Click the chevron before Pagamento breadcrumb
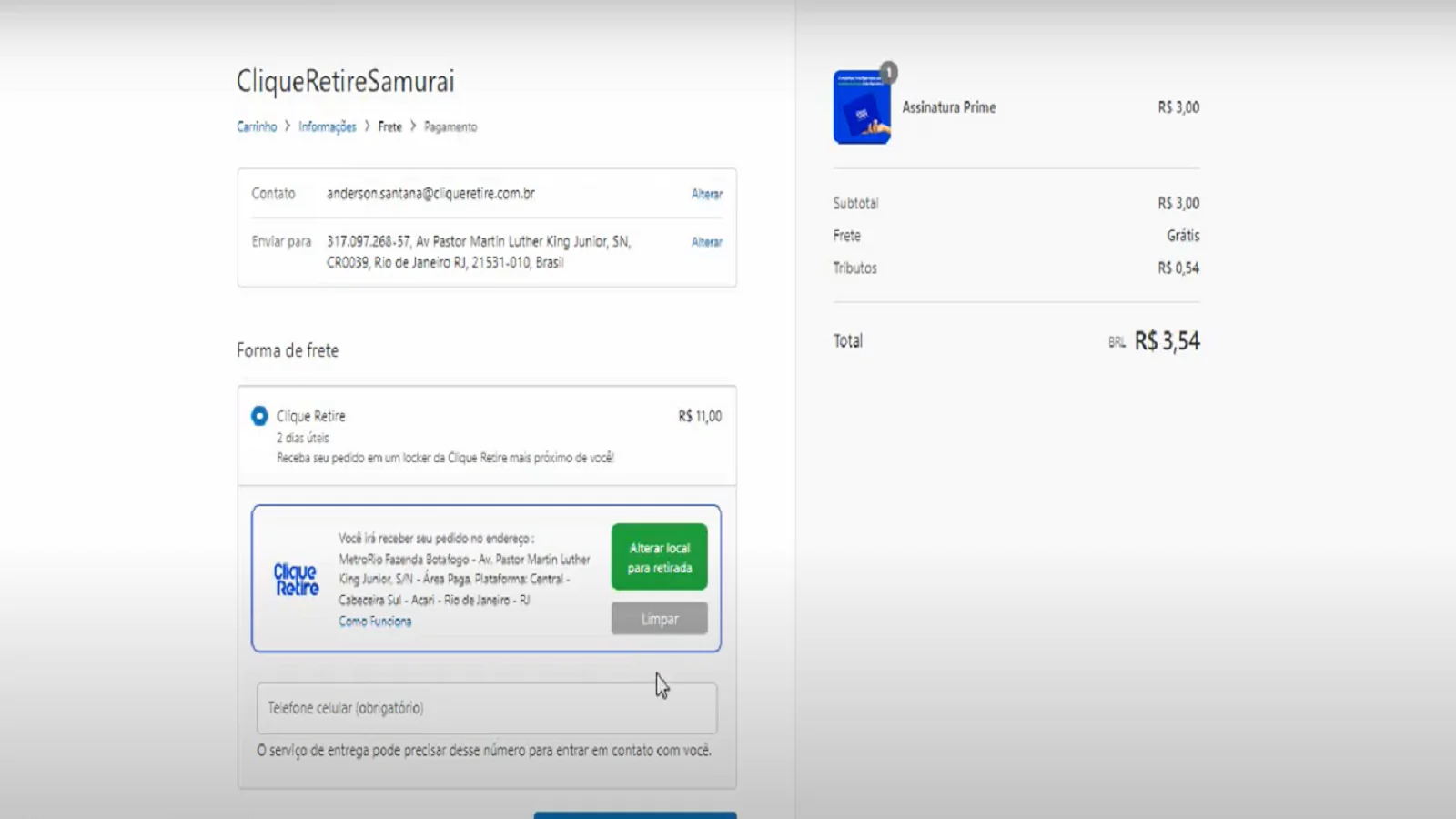 click(413, 126)
